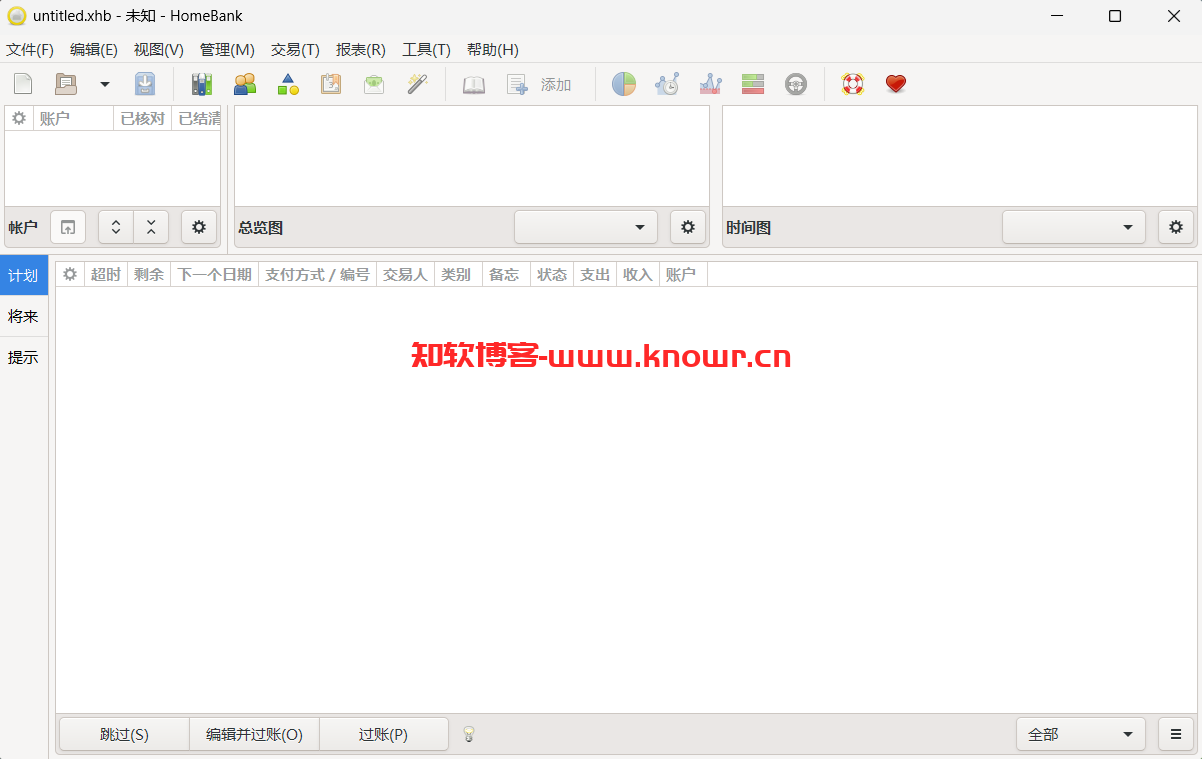Open the 交易(T) menu
1202x759 pixels.
295,50
